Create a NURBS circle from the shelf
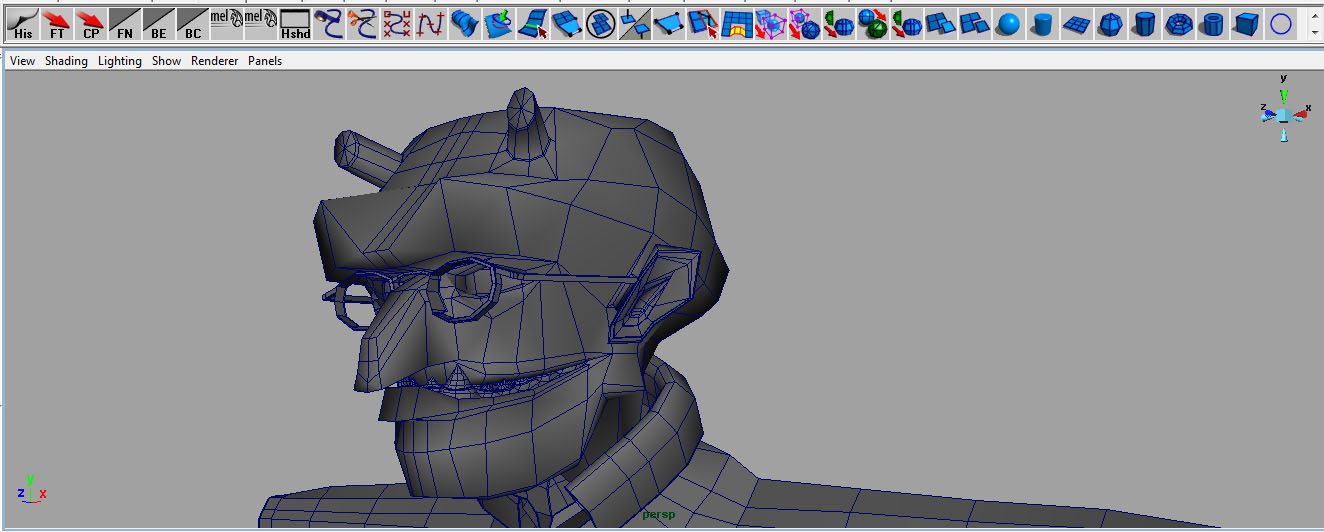1324x532 pixels. click(x=1281, y=23)
